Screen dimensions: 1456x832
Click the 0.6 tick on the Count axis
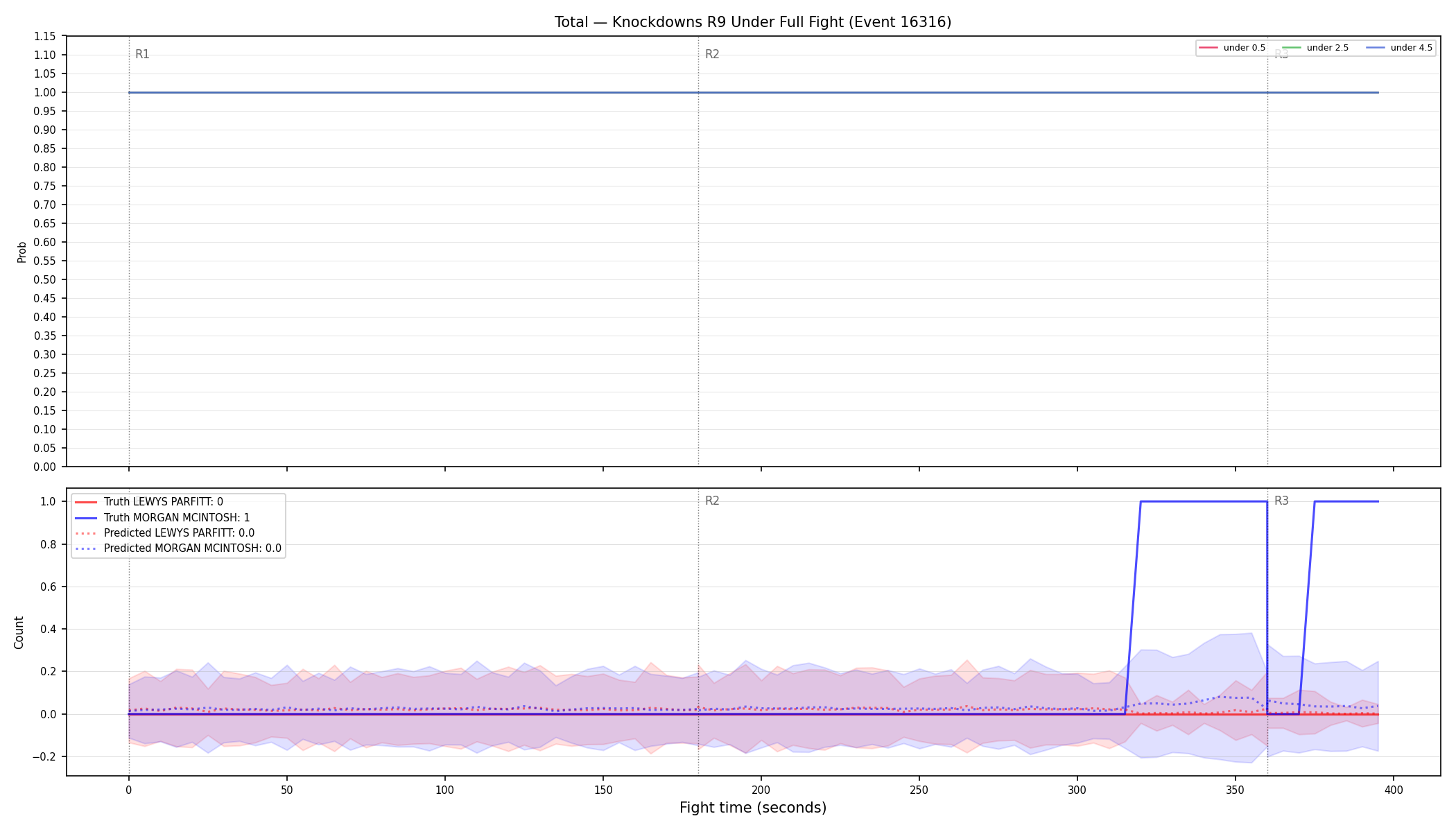pyautogui.click(x=49, y=587)
